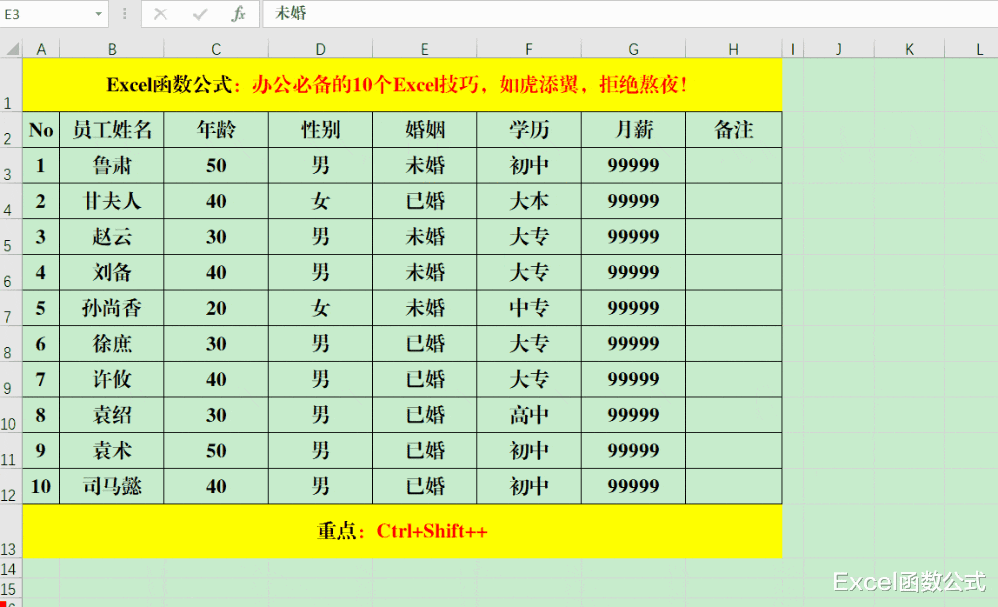This screenshot has width=998, height=607.
Task: Click the cell containing 鲁肃
Action: pyautogui.click(x=111, y=165)
